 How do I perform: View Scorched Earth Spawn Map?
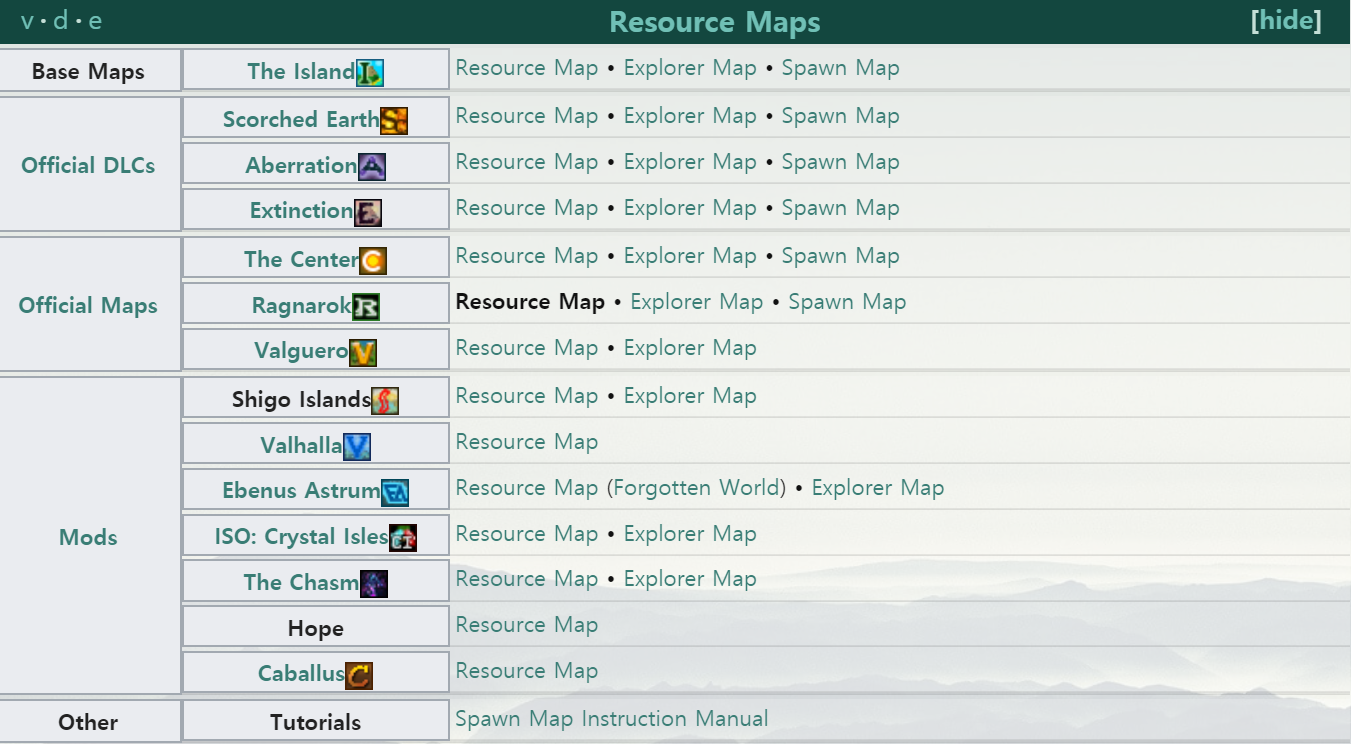pos(841,116)
